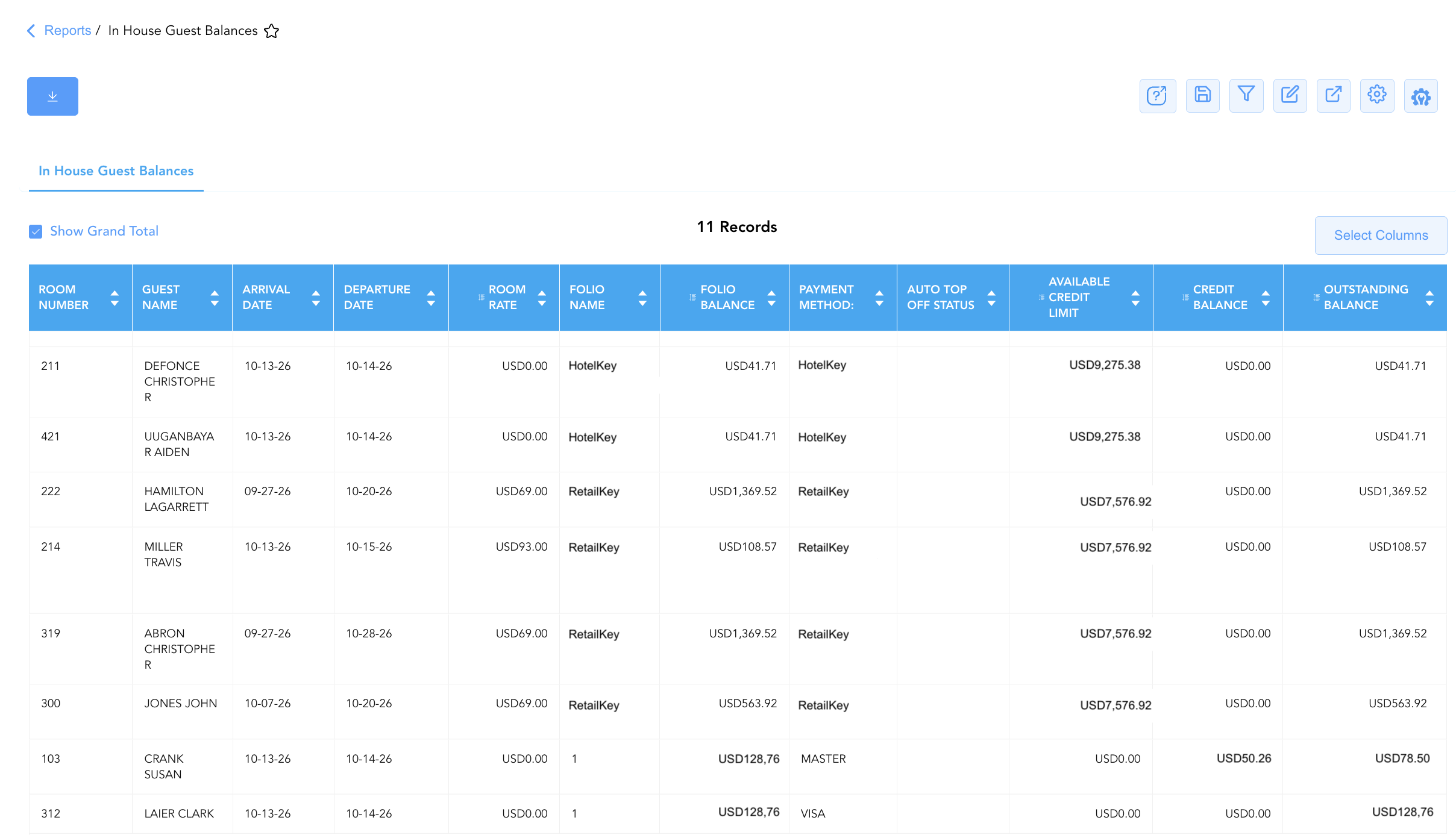
Task: Click small icon beside Available Credit Limit header
Action: (x=1041, y=298)
